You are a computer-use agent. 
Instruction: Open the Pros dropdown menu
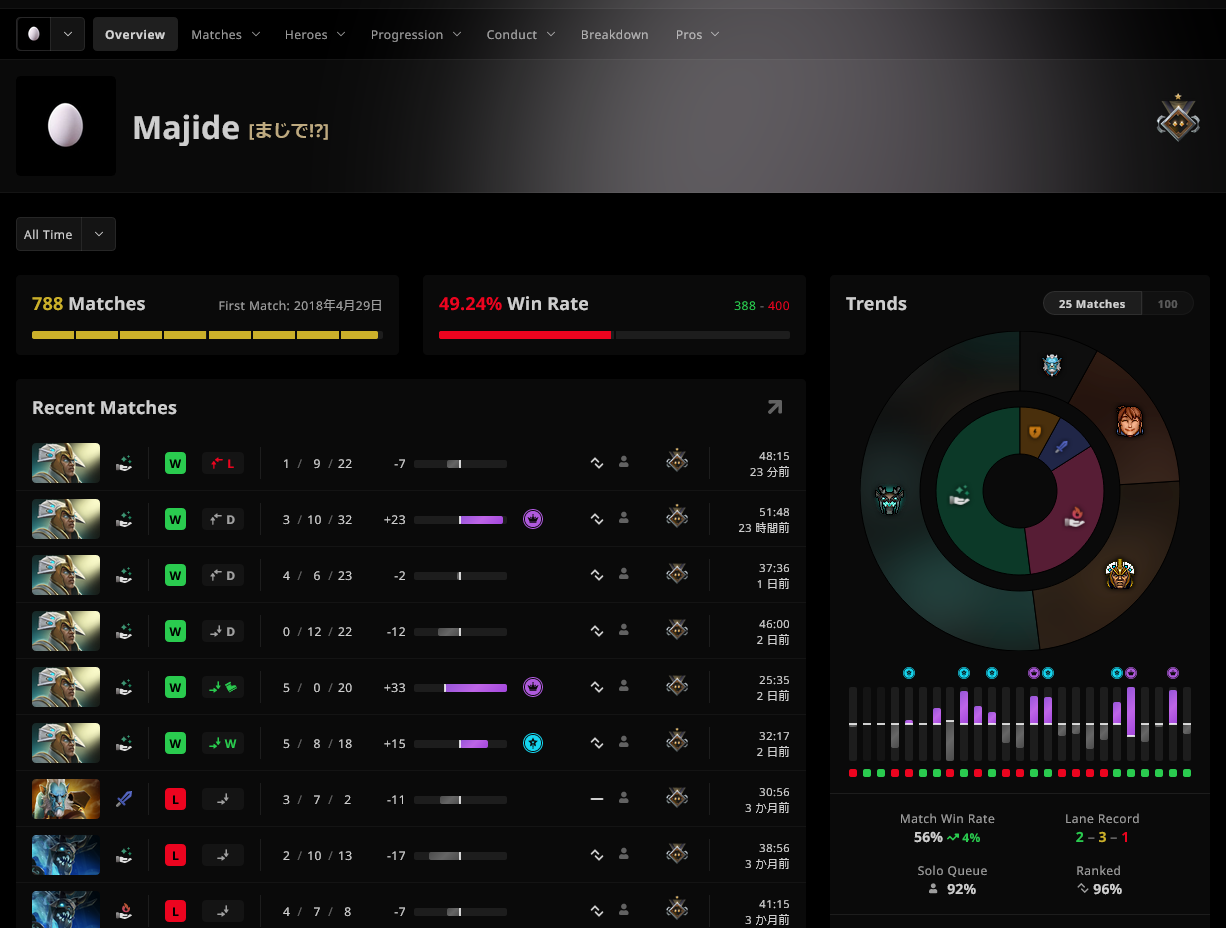(x=698, y=34)
